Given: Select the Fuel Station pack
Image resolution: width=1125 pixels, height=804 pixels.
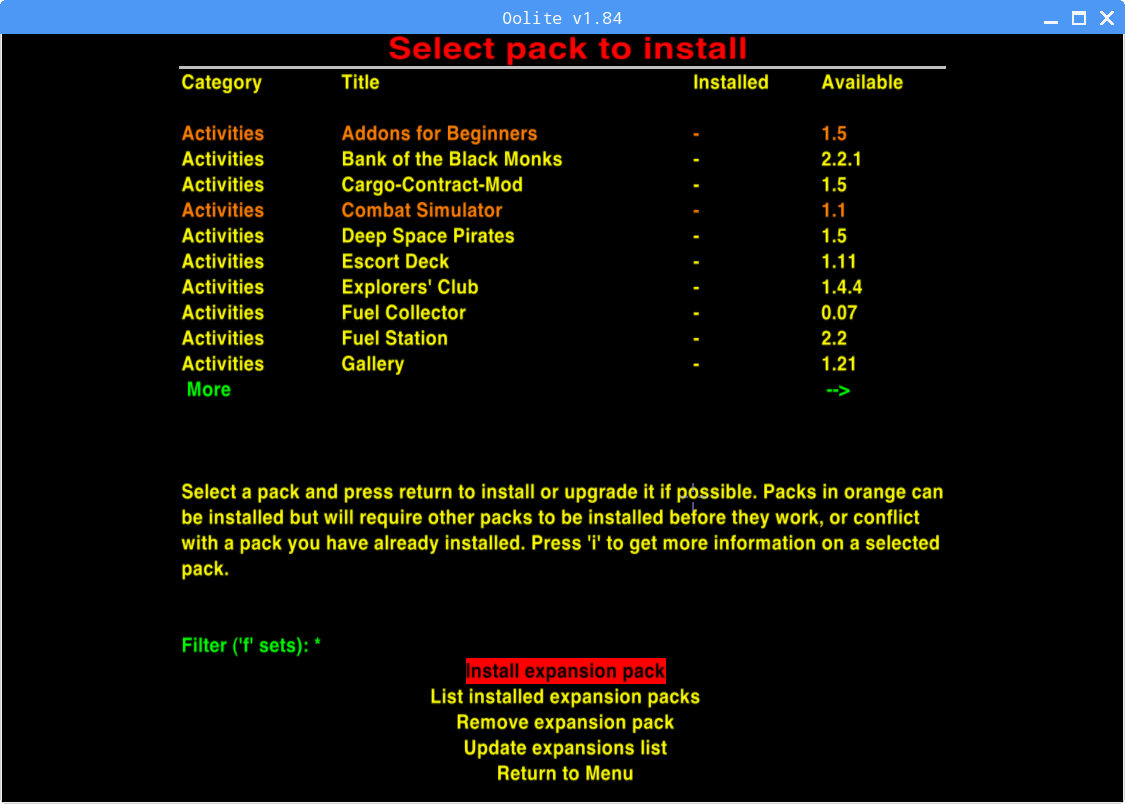Looking at the screenshot, I should [x=395, y=339].
